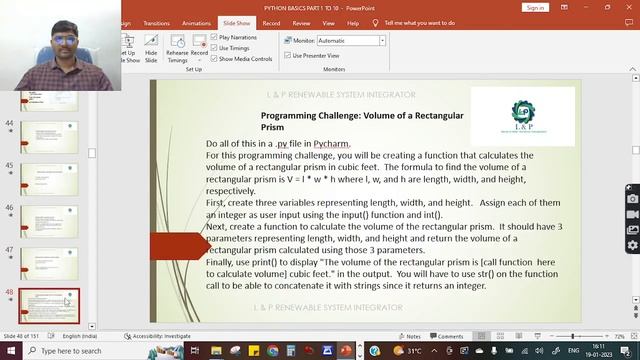The height and width of the screenshot is (360, 640).
Task: Open Task View on the taskbar
Action: tap(195, 351)
